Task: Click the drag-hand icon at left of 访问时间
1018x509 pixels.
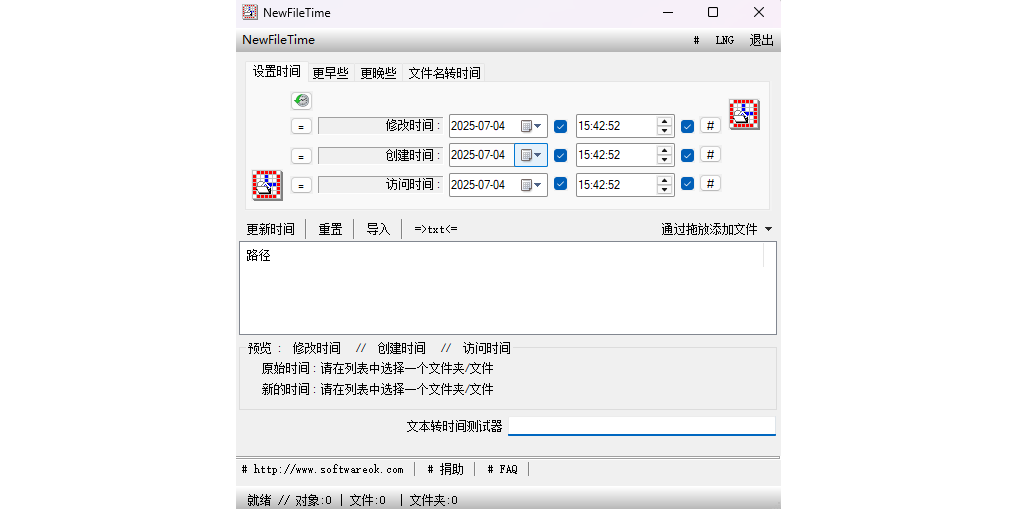Action: point(267,185)
